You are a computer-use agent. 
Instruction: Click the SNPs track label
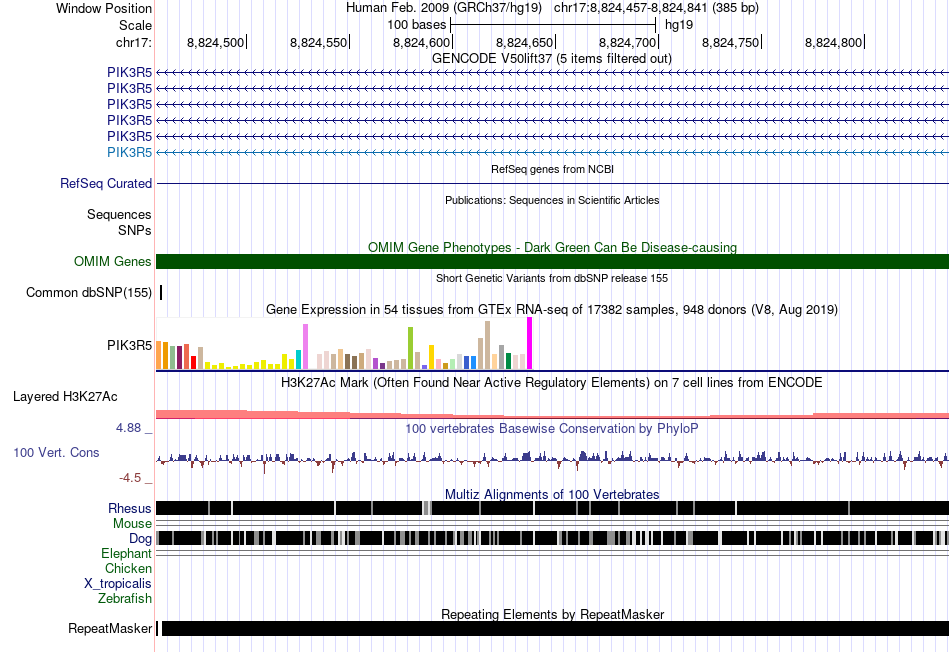click(135, 230)
